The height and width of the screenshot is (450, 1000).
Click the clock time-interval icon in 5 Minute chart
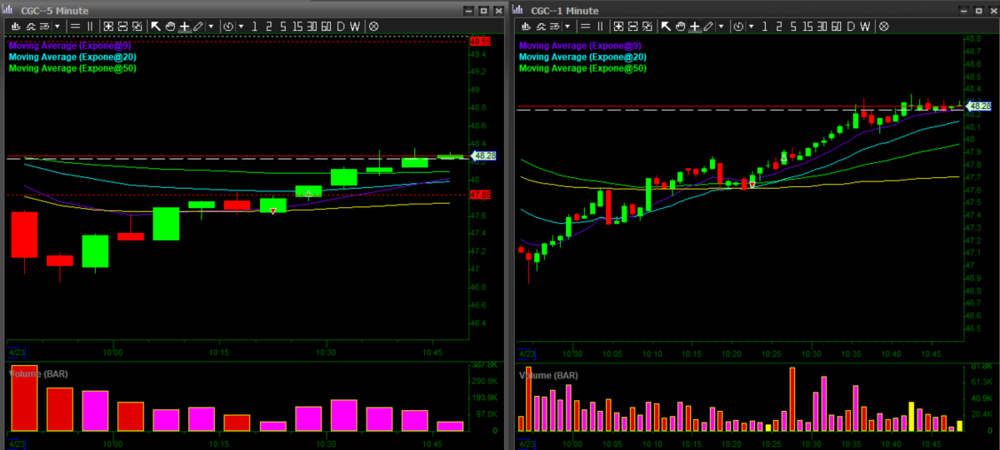click(x=229, y=26)
